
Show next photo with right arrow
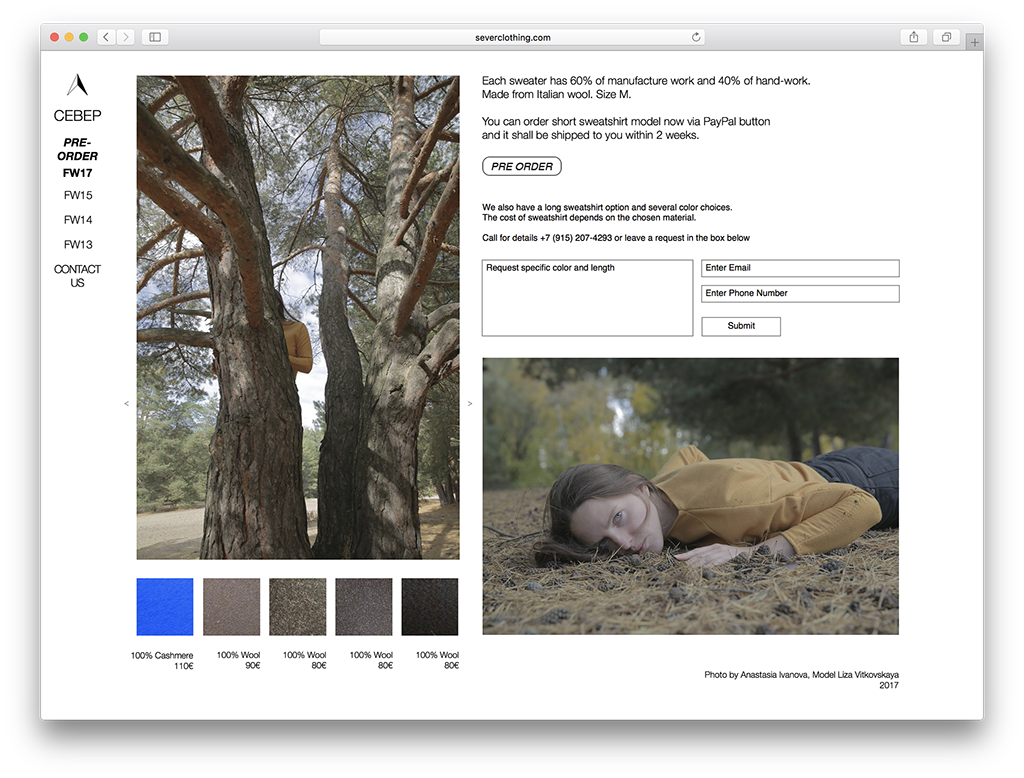point(470,404)
